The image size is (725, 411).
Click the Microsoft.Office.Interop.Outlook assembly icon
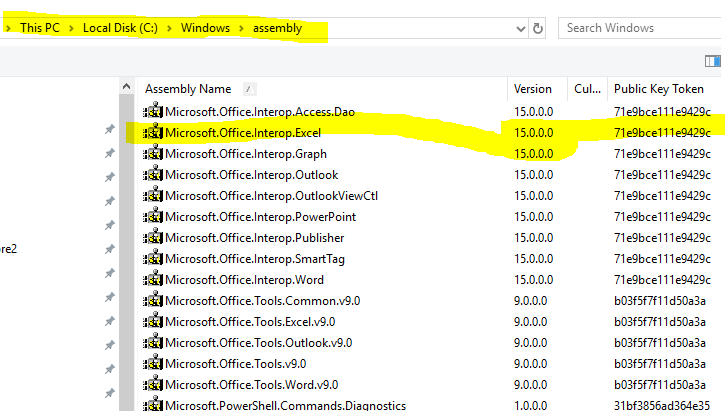(153, 174)
